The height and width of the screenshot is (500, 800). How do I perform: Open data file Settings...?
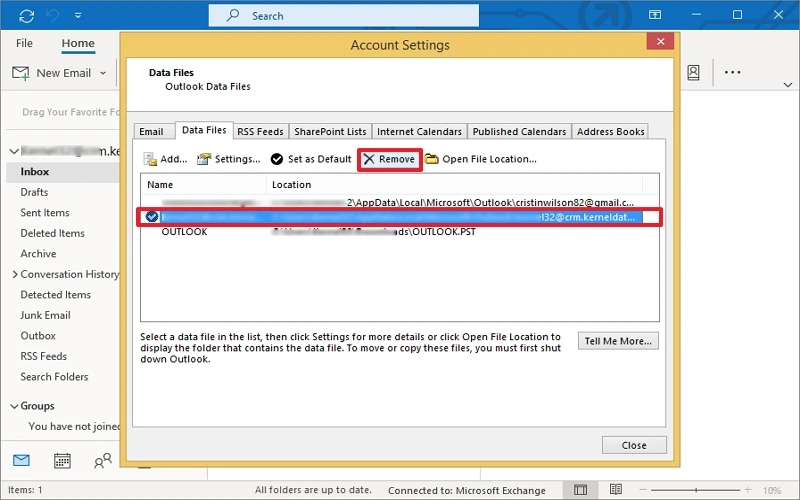229,159
